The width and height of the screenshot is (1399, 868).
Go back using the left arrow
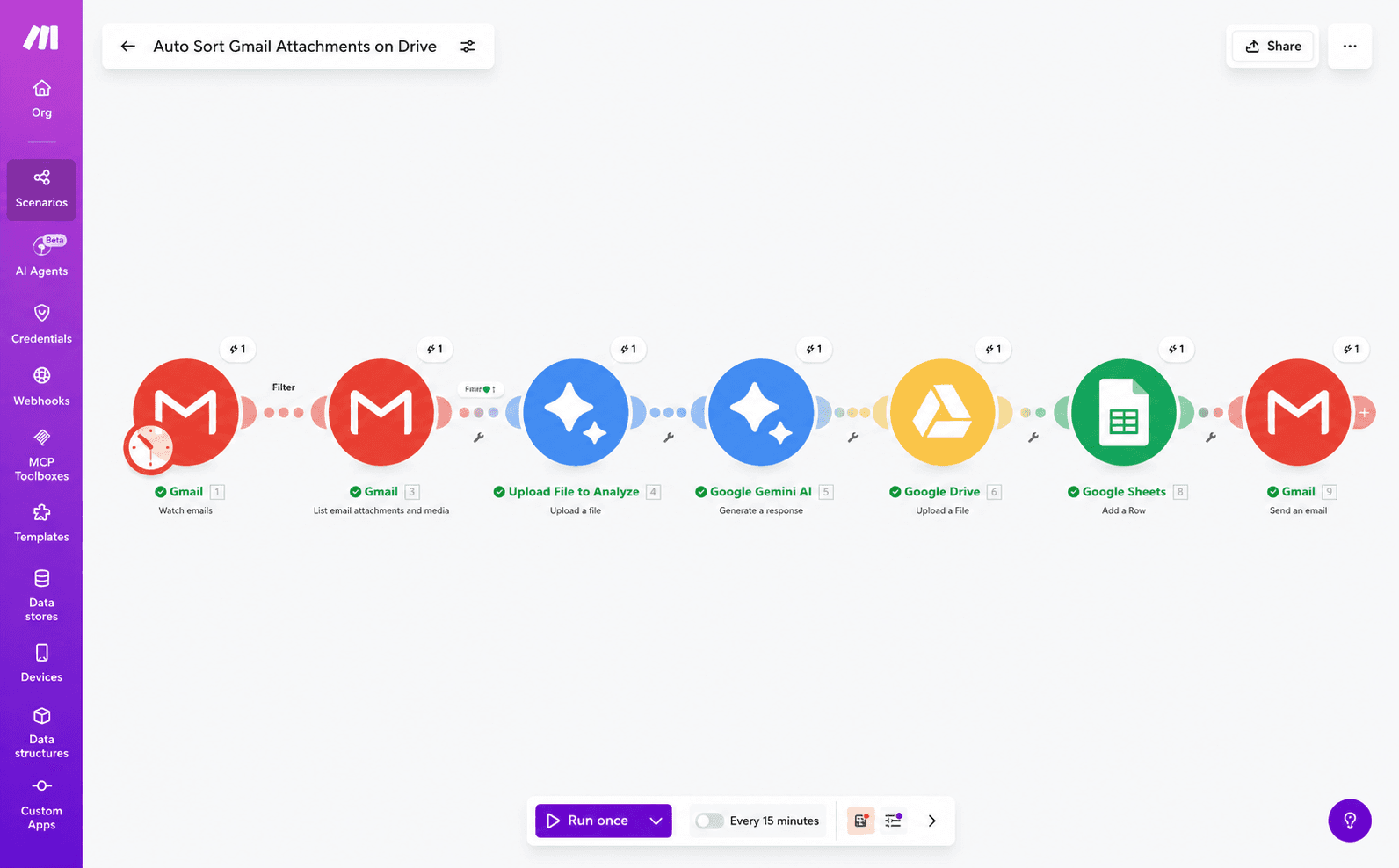pos(127,46)
